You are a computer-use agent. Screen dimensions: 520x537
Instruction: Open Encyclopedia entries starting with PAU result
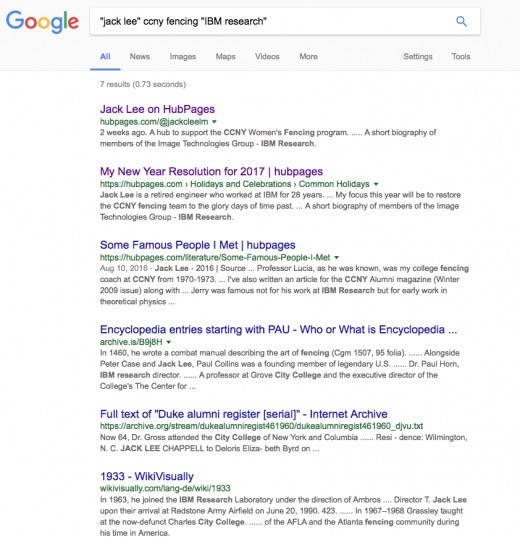pyautogui.click(x=278, y=329)
